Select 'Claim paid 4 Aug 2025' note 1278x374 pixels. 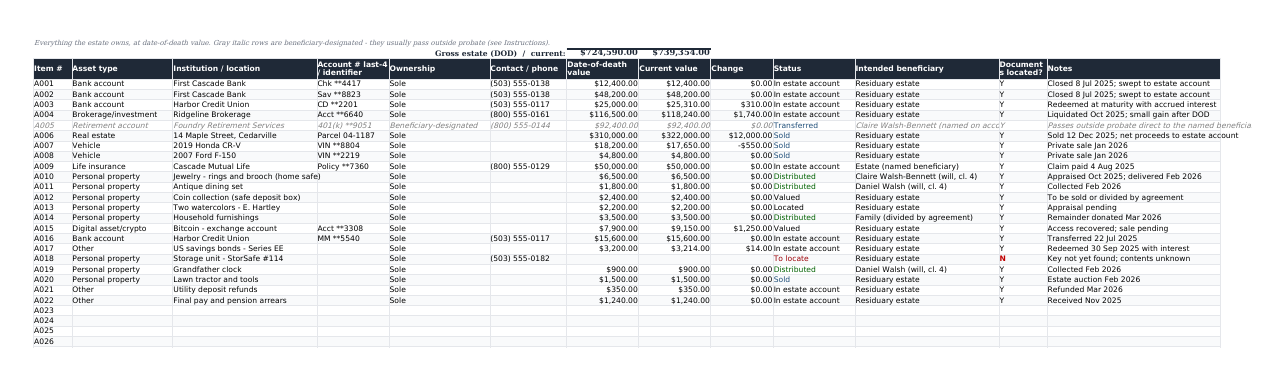(1133, 166)
